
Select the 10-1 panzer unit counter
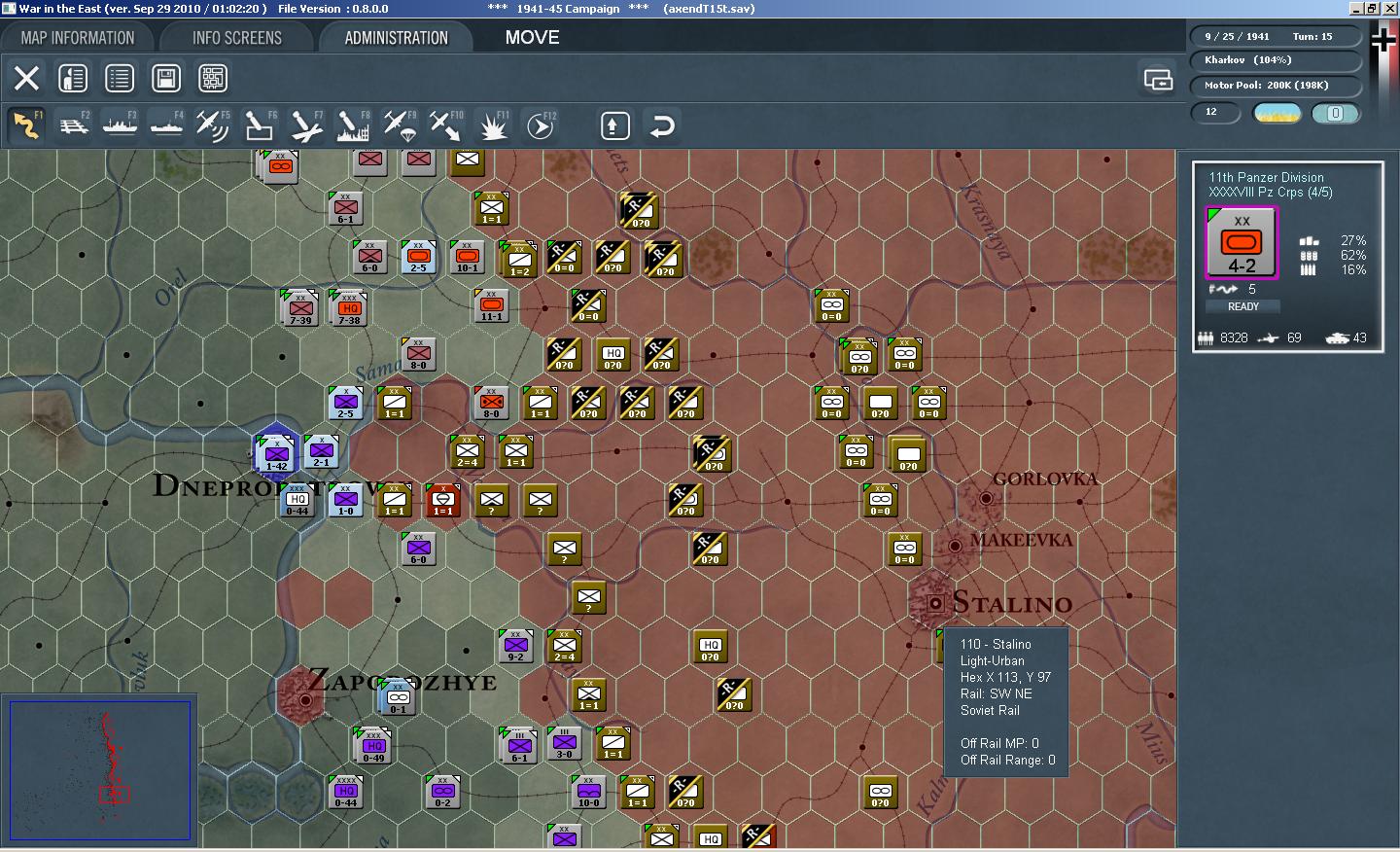tap(467, 258)
